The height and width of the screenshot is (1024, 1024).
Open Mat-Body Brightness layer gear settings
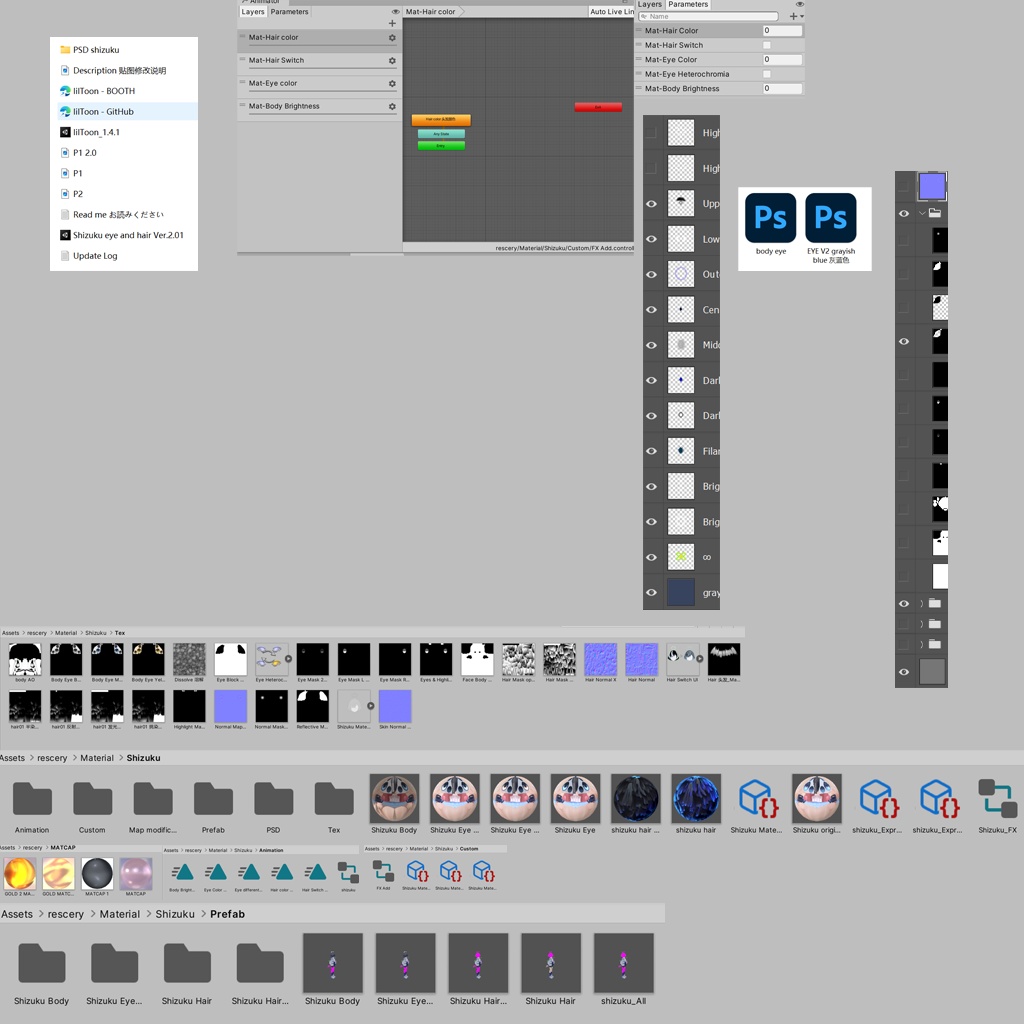coord(392,106)
